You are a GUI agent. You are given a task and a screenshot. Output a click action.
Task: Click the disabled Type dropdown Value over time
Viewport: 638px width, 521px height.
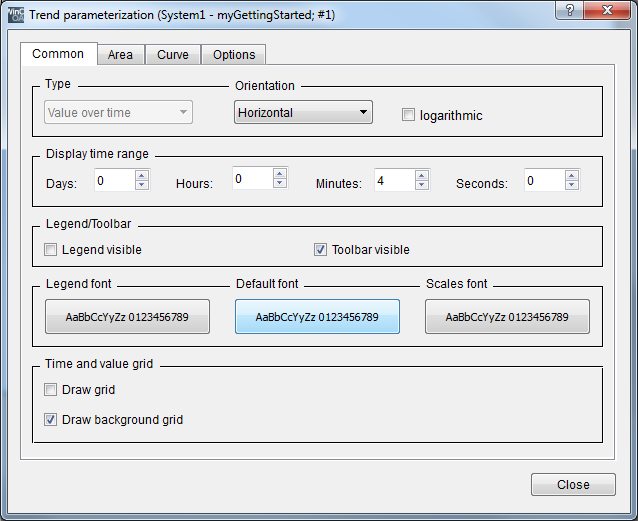click(118, 112)
